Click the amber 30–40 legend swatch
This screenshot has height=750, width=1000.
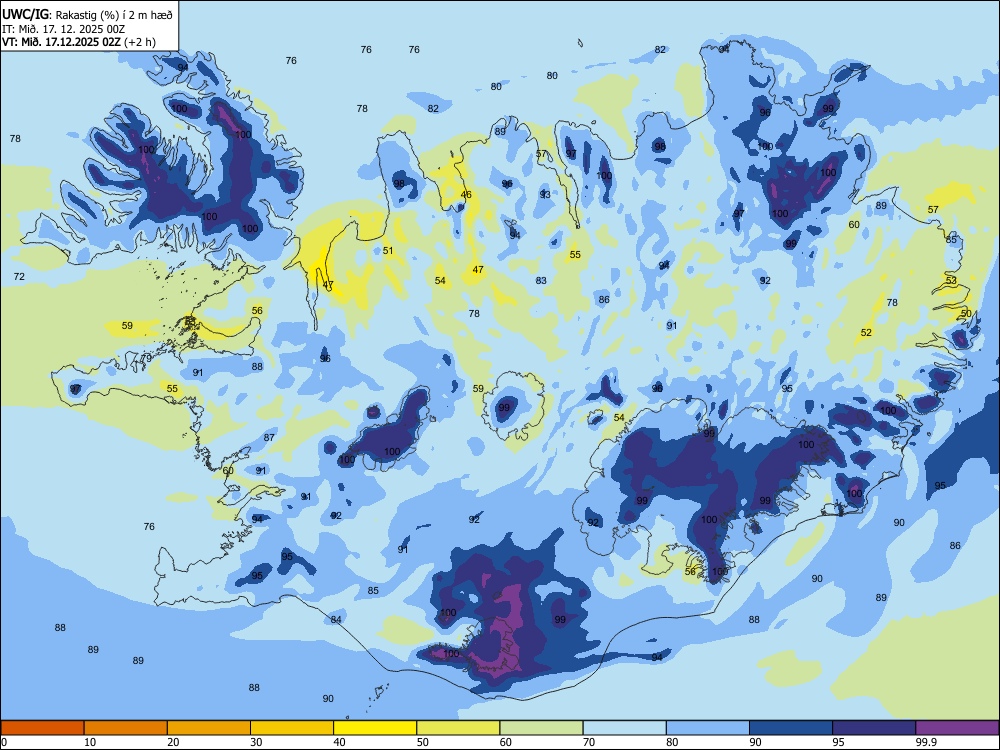[292, 728]
